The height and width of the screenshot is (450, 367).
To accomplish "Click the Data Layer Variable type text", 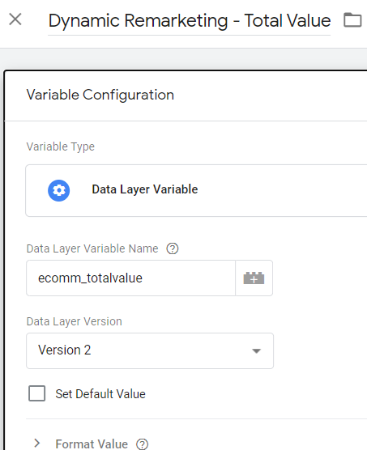I will point(145,189).
